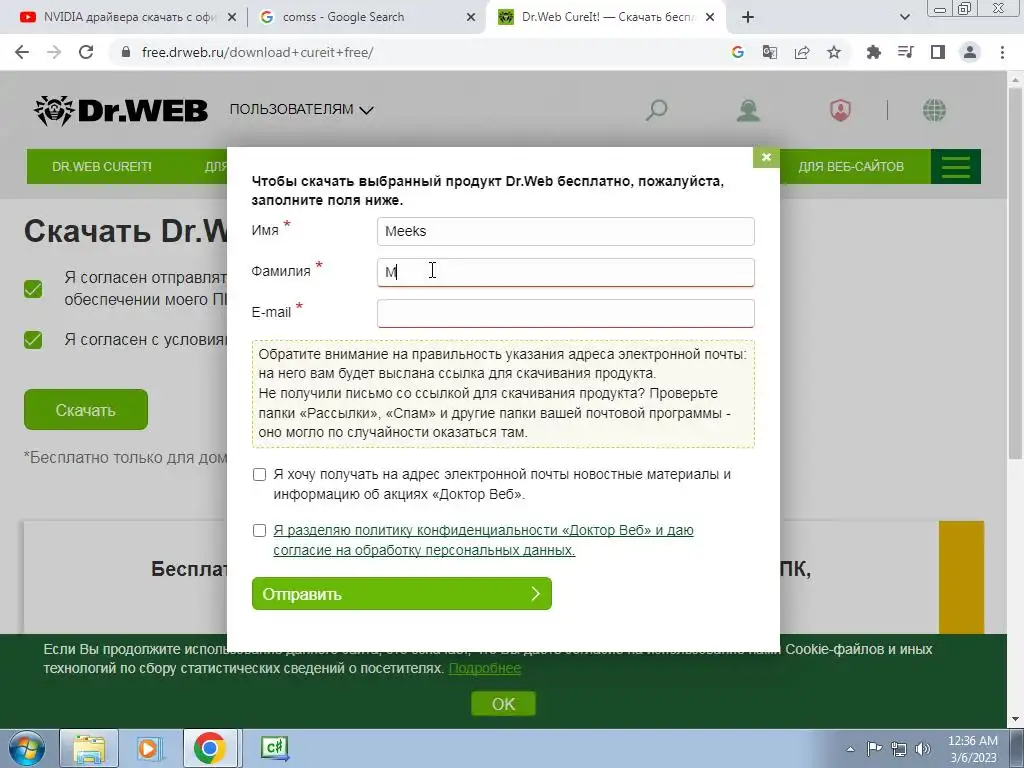Select the Dr.Web CureIt! browser tab

(607, 17)
